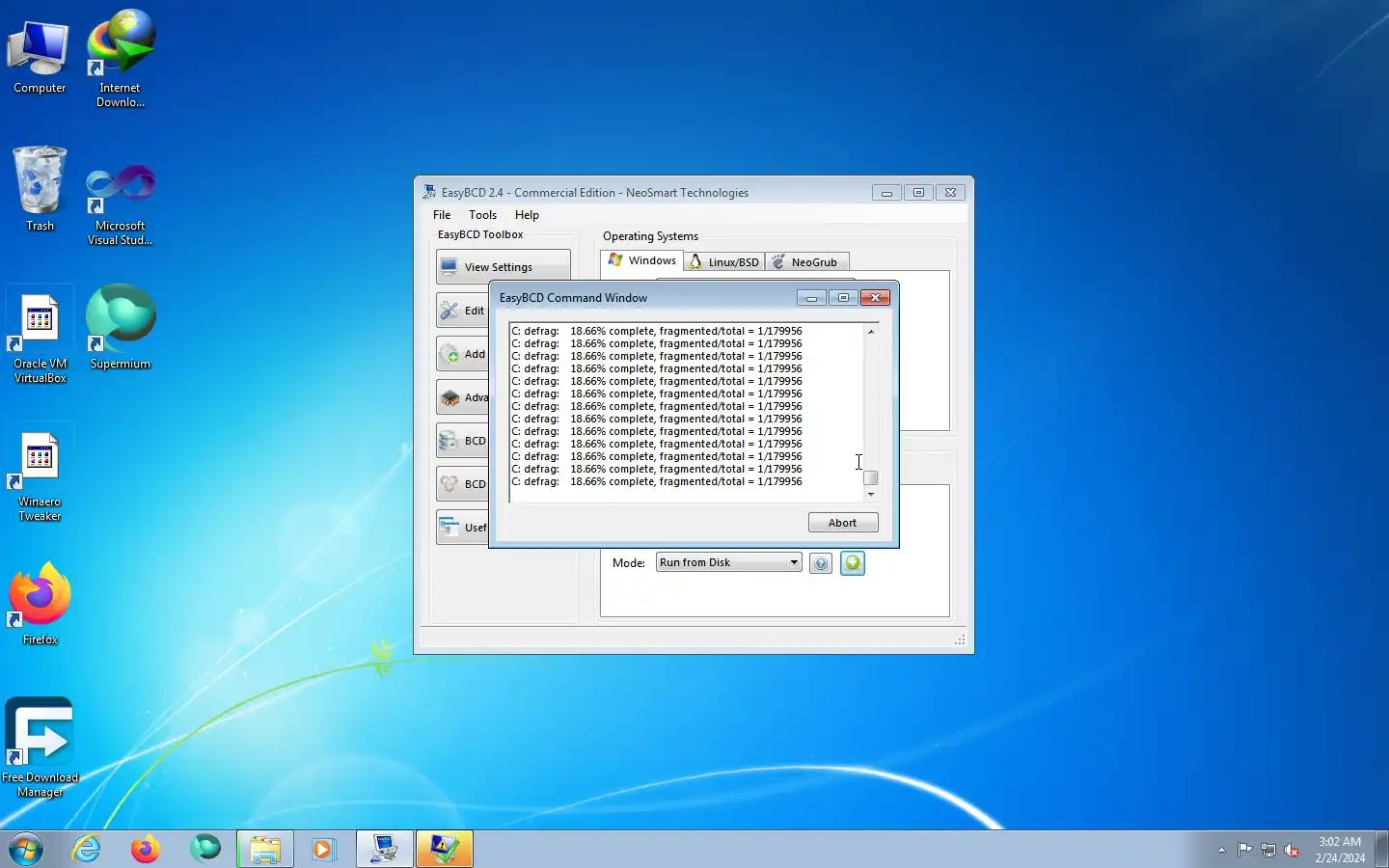Image resolution: width=1389 pixels, height=868 pixels.
Task: Launch Internet Explorer from the taskbar
Action: pyautogui.click(x=87, y=849)
